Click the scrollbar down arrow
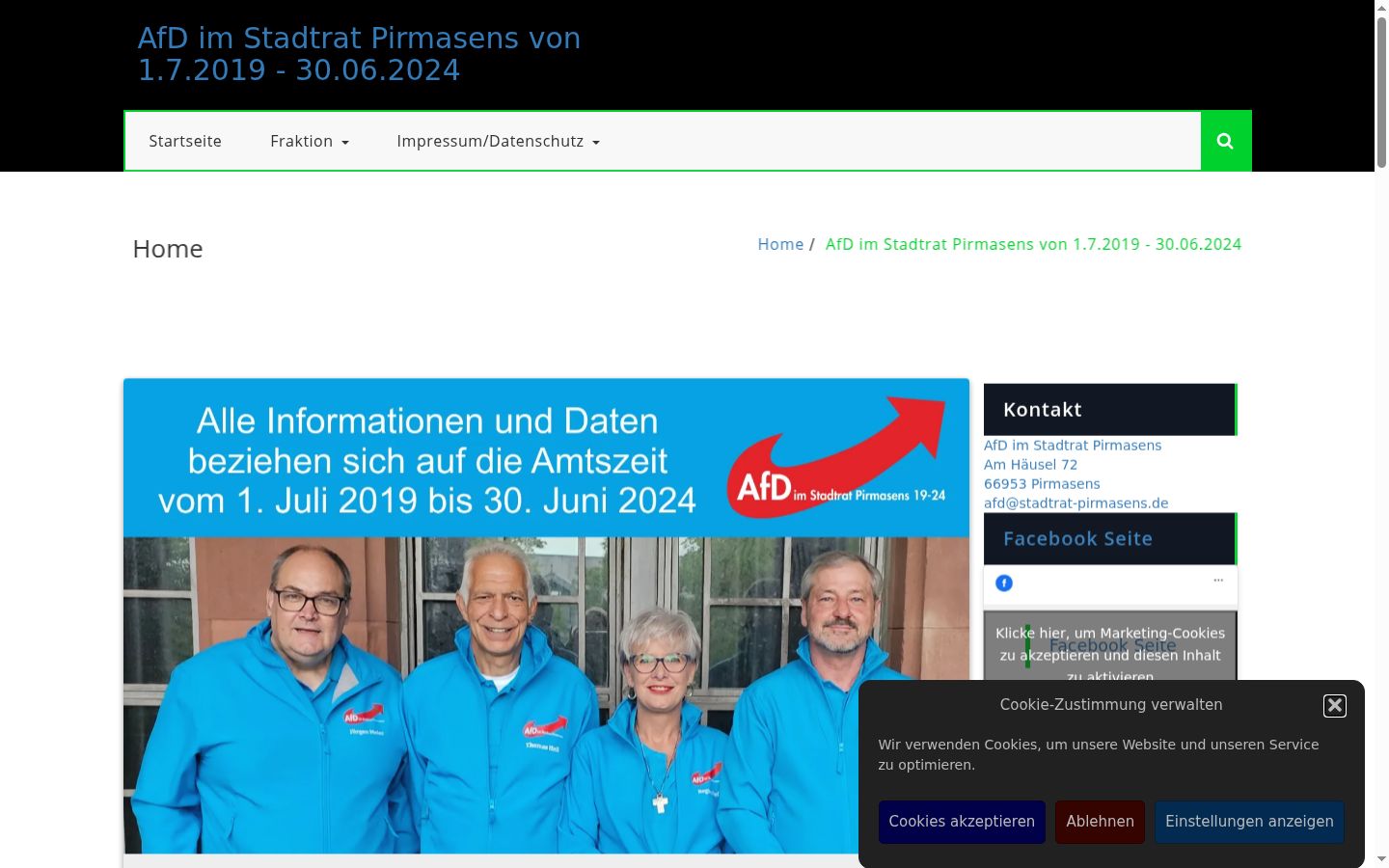Viewport: 1389px width, 868px height. (1381, 858)
